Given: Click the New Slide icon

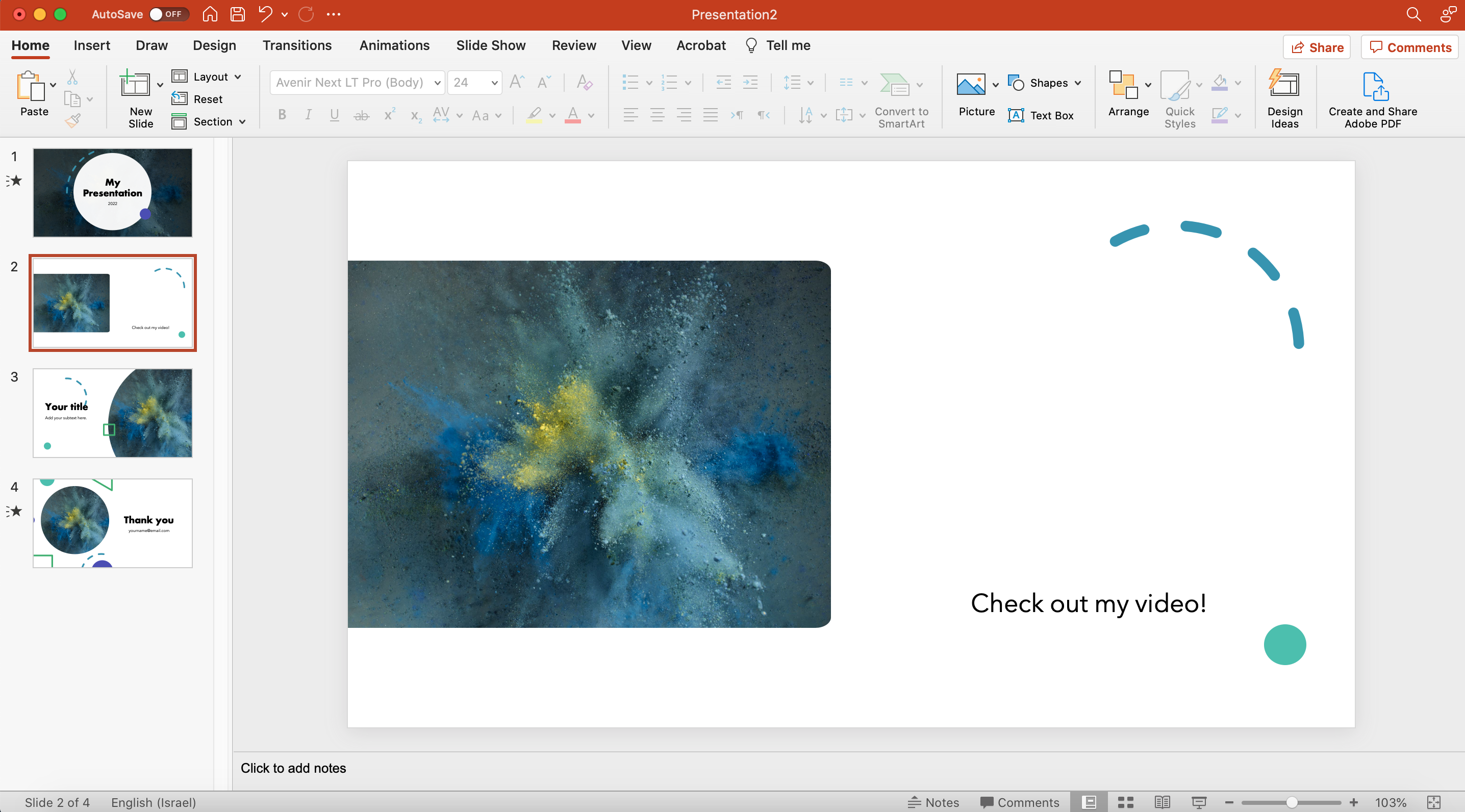Looking at the screenshot, I should [x=135, y=85].
